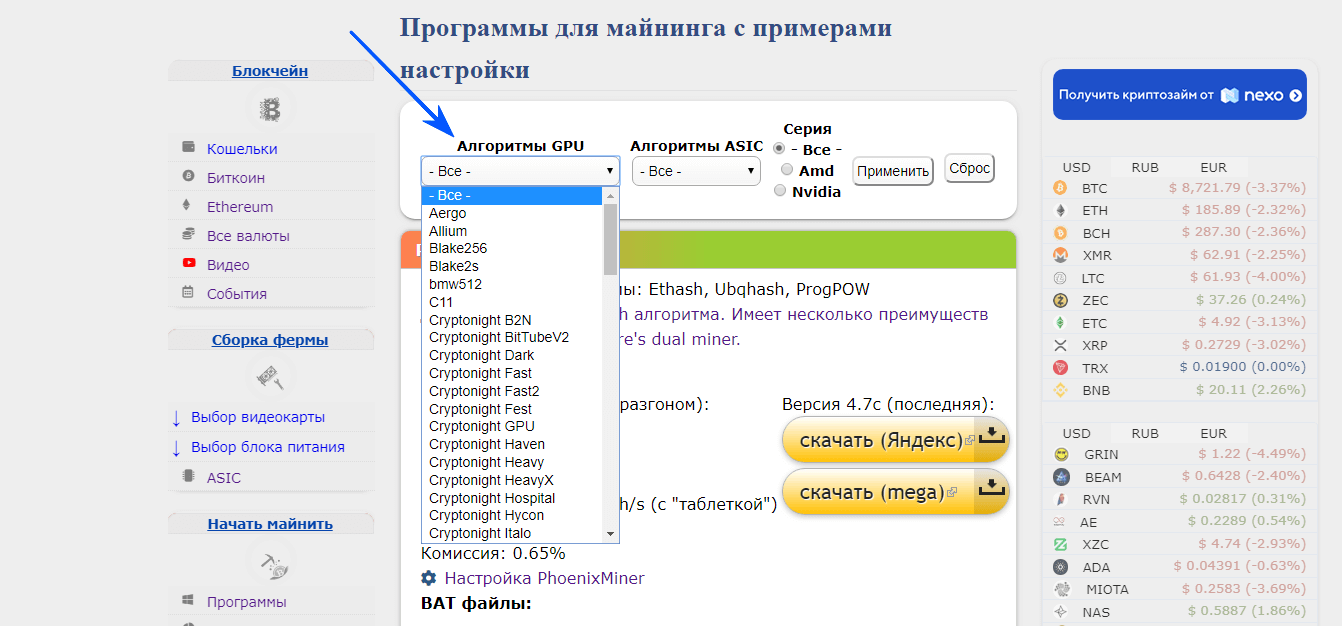
Task: Switch top price table to USD
Action: click(x=1076, y=167)
